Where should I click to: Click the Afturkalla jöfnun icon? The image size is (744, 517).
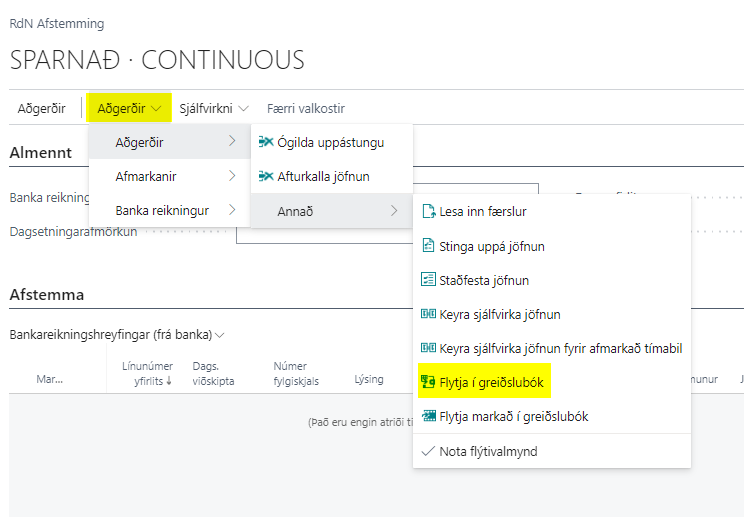tap(266, 176)
